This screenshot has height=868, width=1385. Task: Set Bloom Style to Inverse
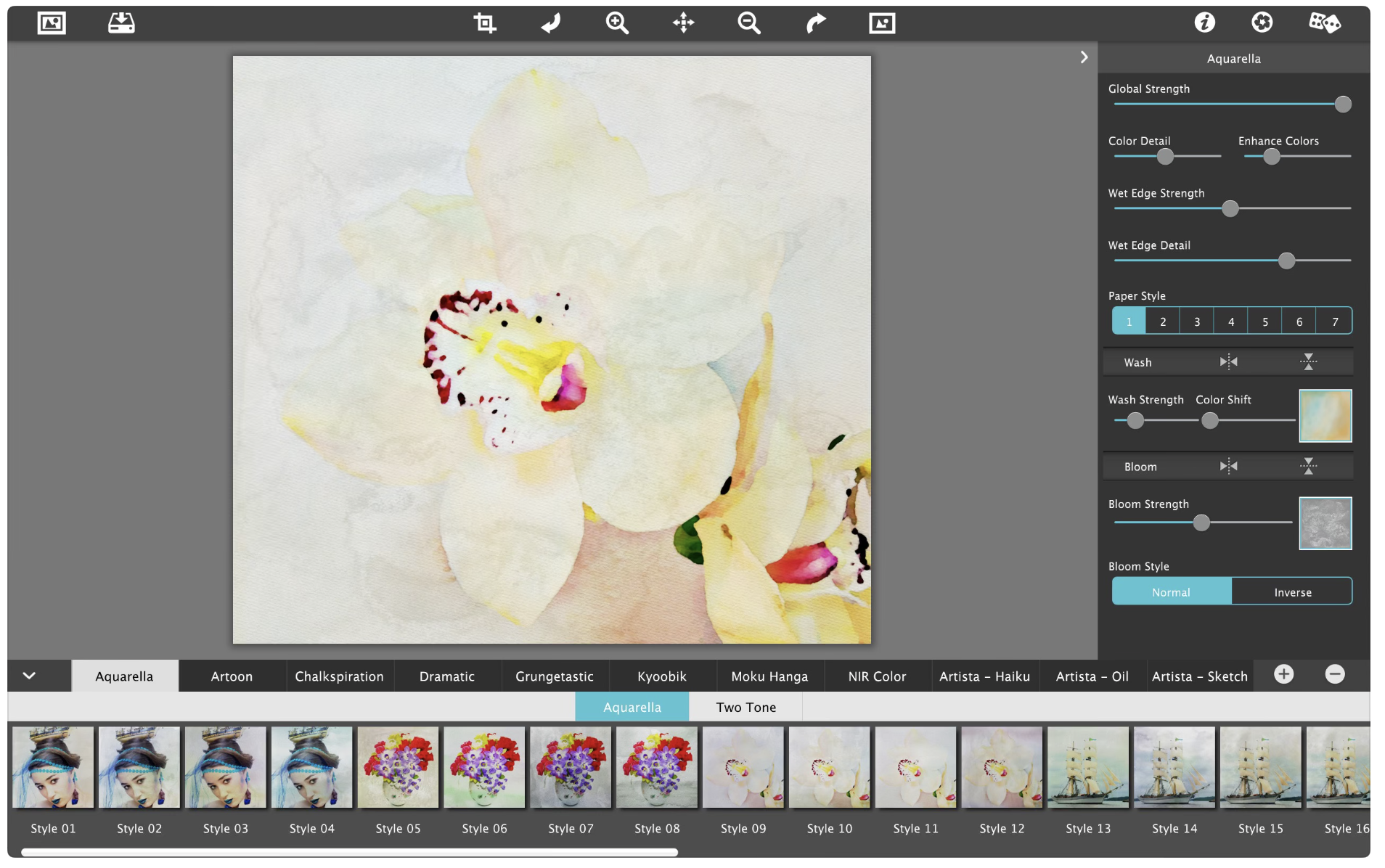tap(1292, 592)
